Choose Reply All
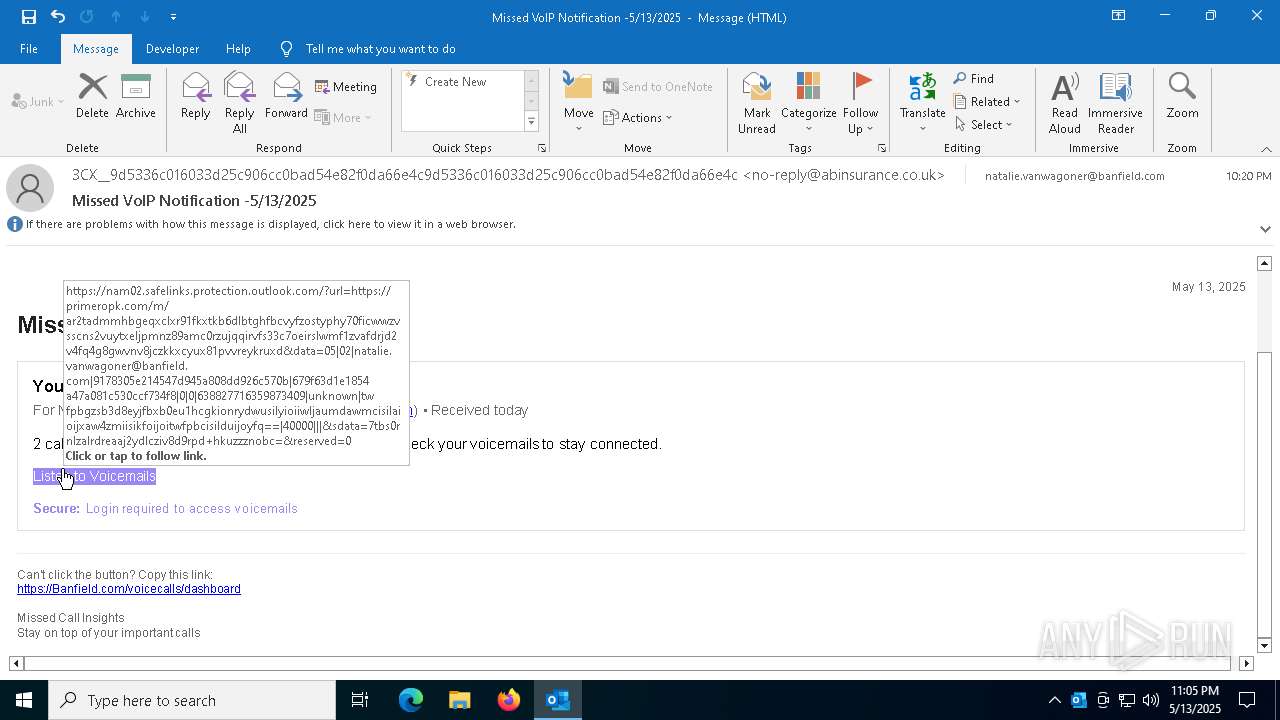Viewport: 1280px width, 720px height. [239, 102]
